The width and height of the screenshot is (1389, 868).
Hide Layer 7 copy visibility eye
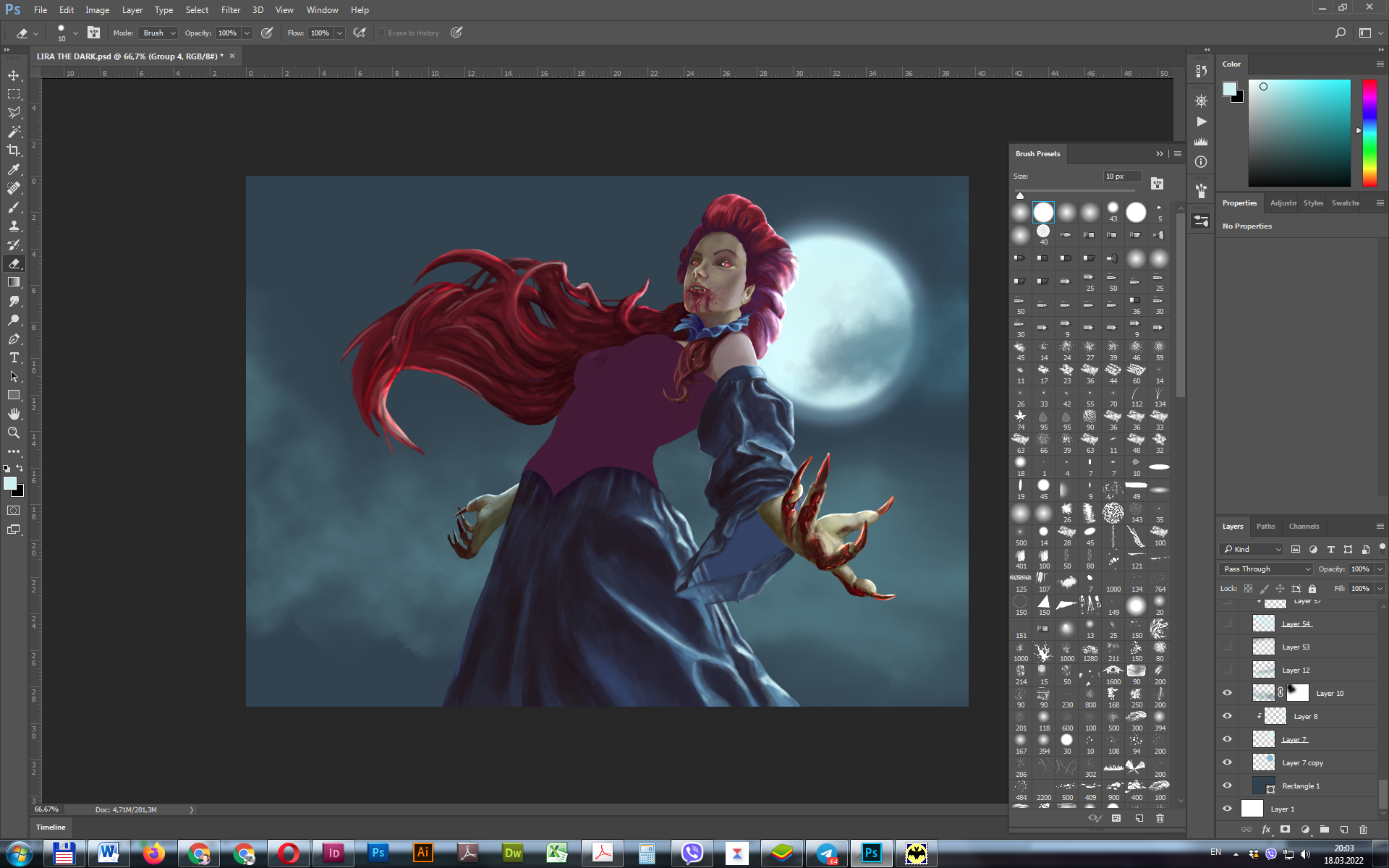click(1227, 762)
